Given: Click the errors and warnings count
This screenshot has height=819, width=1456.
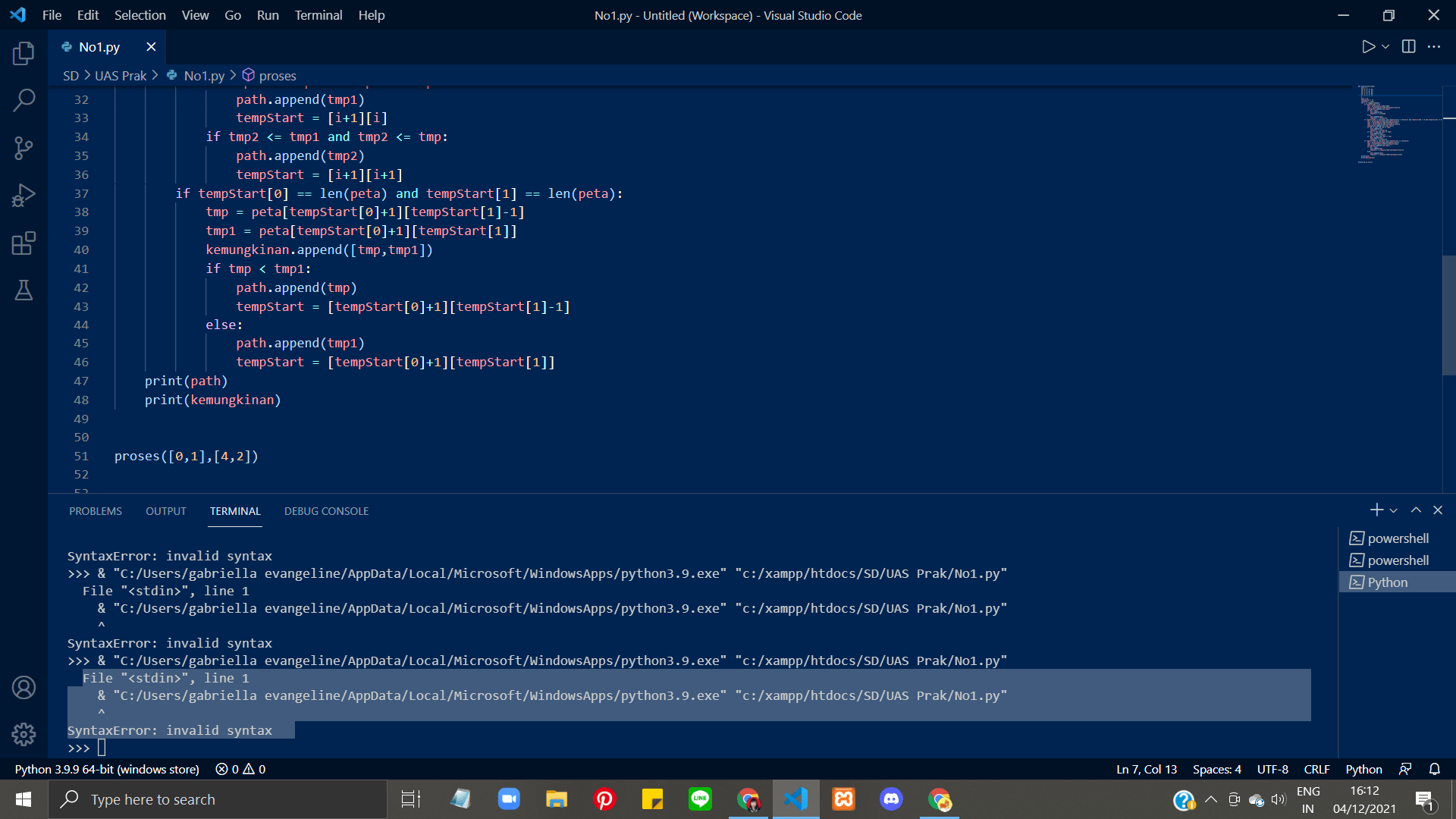Looking at the screenshot, I should click(x=240, y=769).
